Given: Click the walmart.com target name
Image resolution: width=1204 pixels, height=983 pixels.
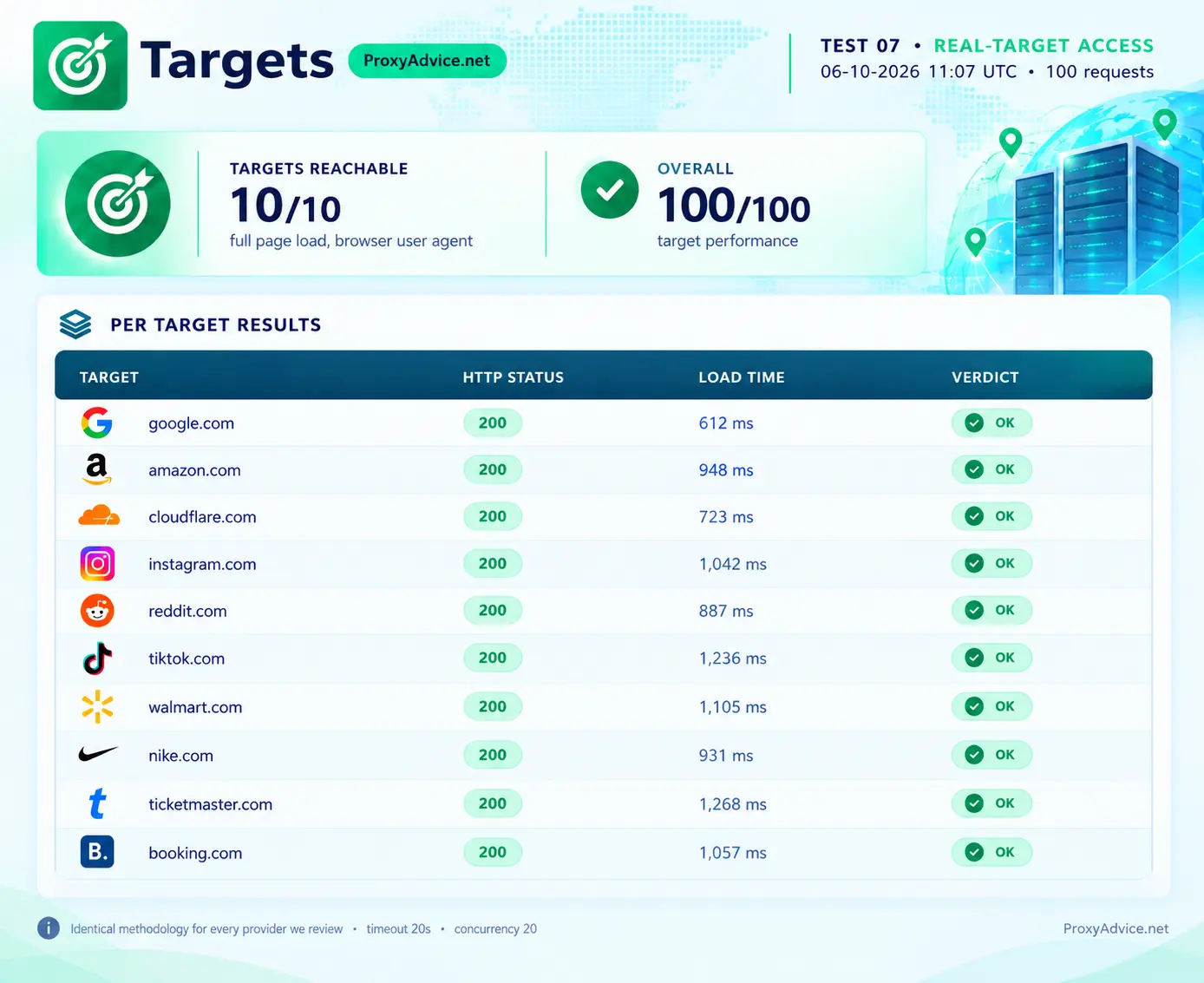Looking at the screenshot, I should click(195, 707).
